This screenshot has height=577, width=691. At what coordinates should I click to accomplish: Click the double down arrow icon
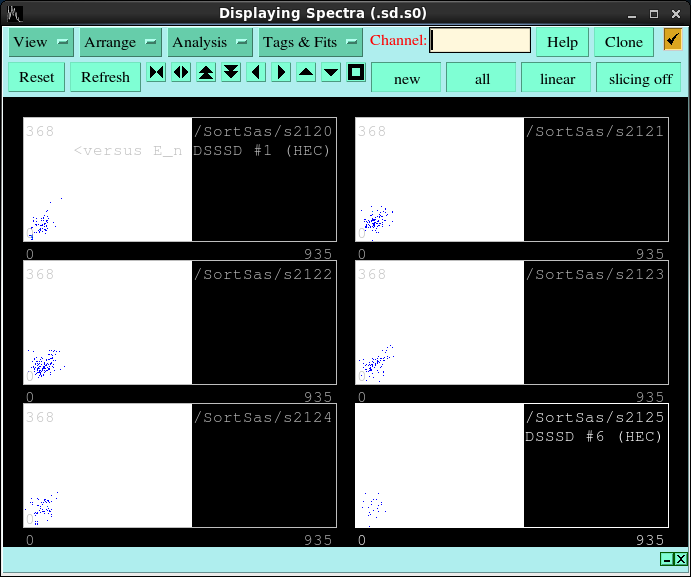[x=231, y=72]
